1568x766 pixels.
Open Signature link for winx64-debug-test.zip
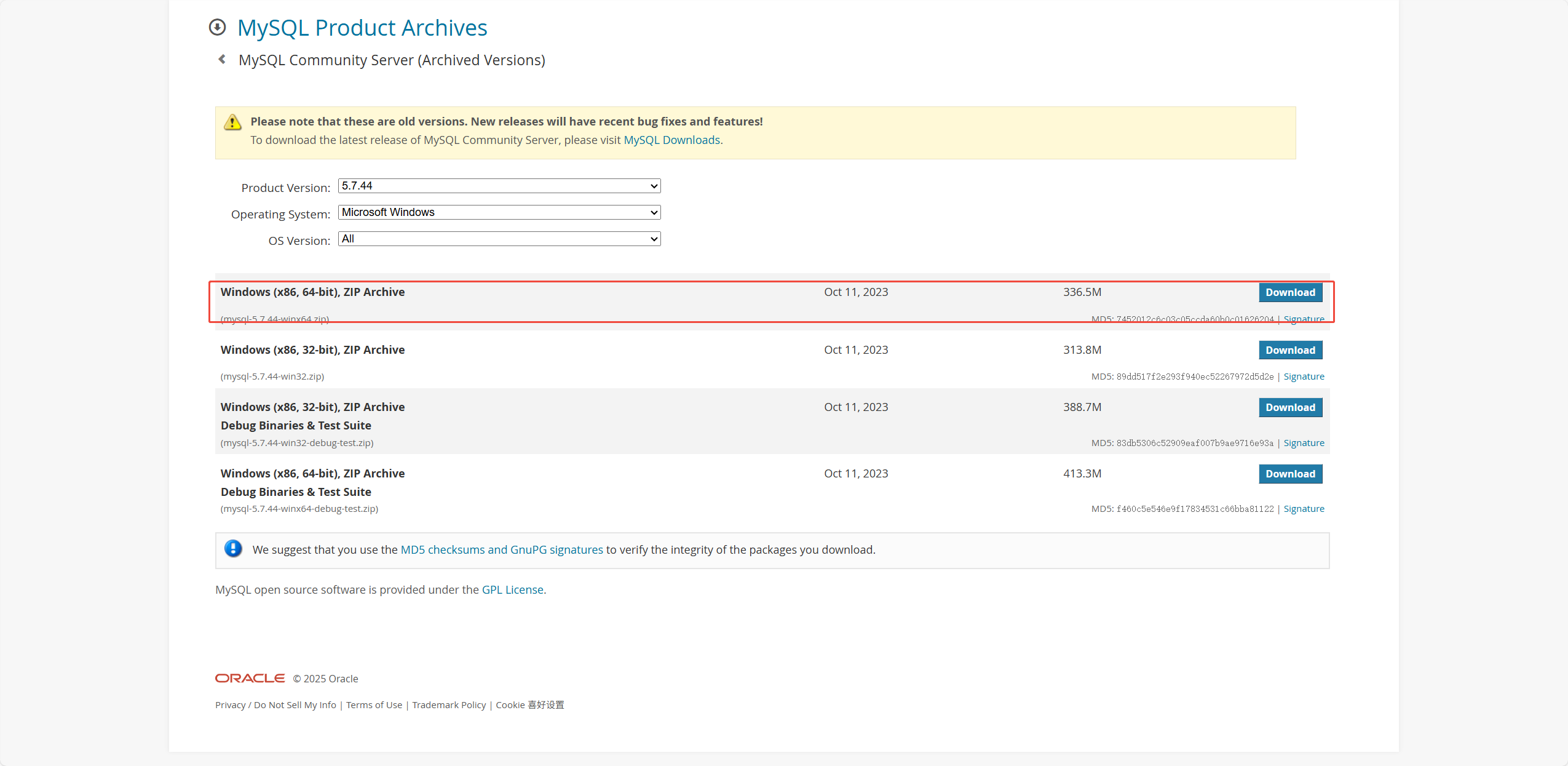(x=1304, y=509)
